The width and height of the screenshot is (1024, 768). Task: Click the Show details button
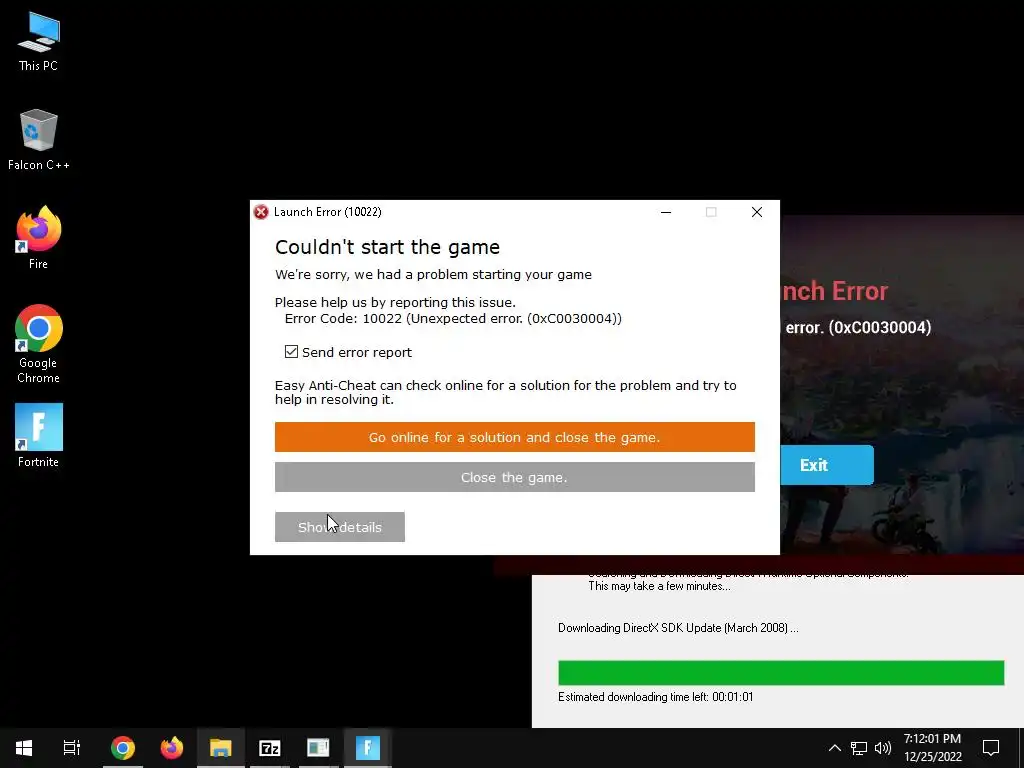click(x=340, y=527)
